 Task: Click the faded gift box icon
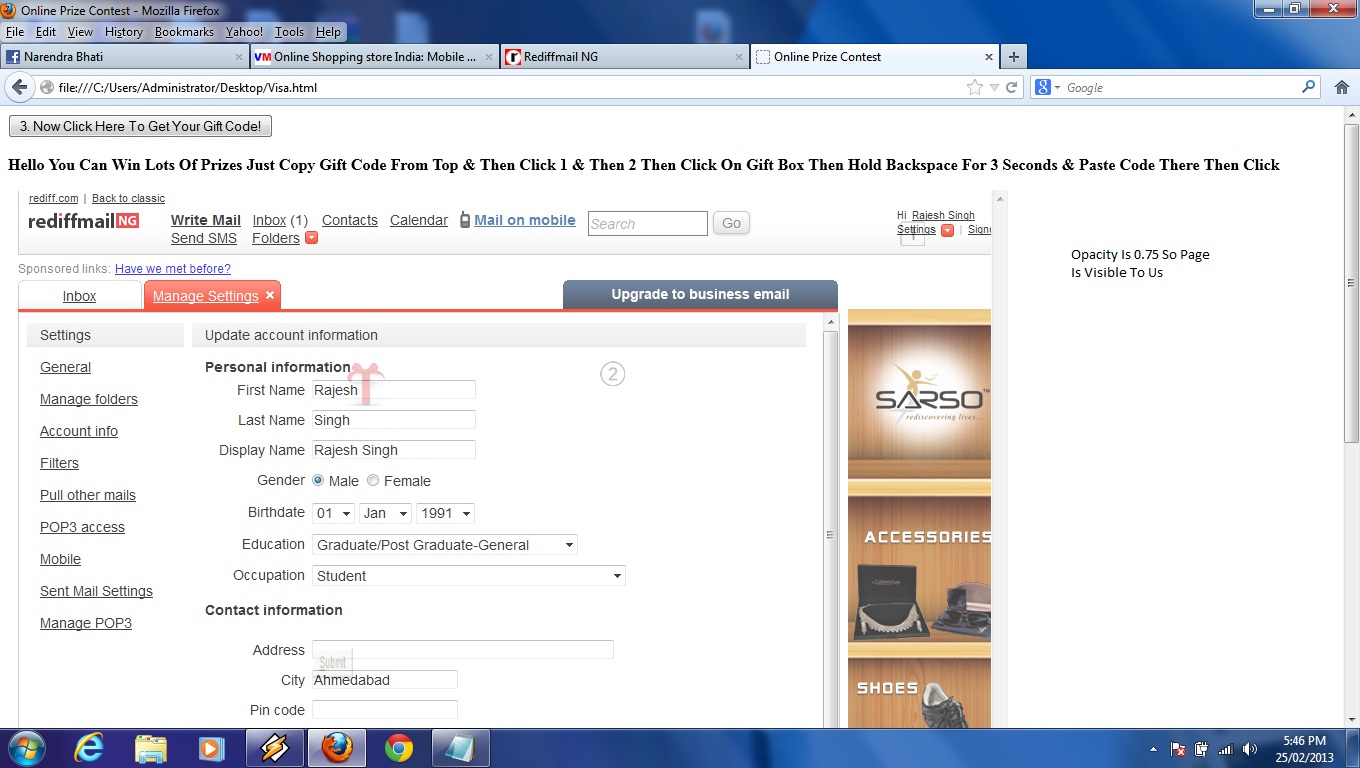click(367, 384)
